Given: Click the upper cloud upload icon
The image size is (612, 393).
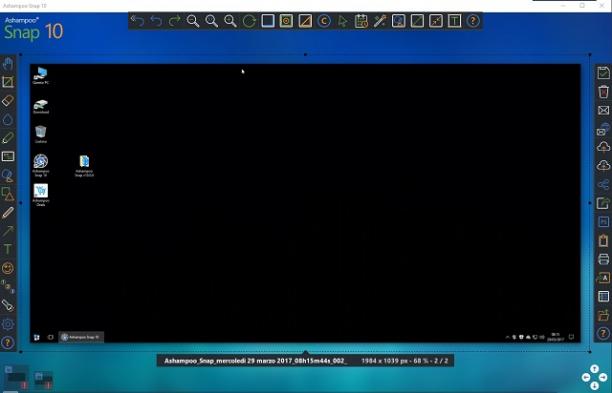Looking at the screenshot, I should tap(603, 147).
